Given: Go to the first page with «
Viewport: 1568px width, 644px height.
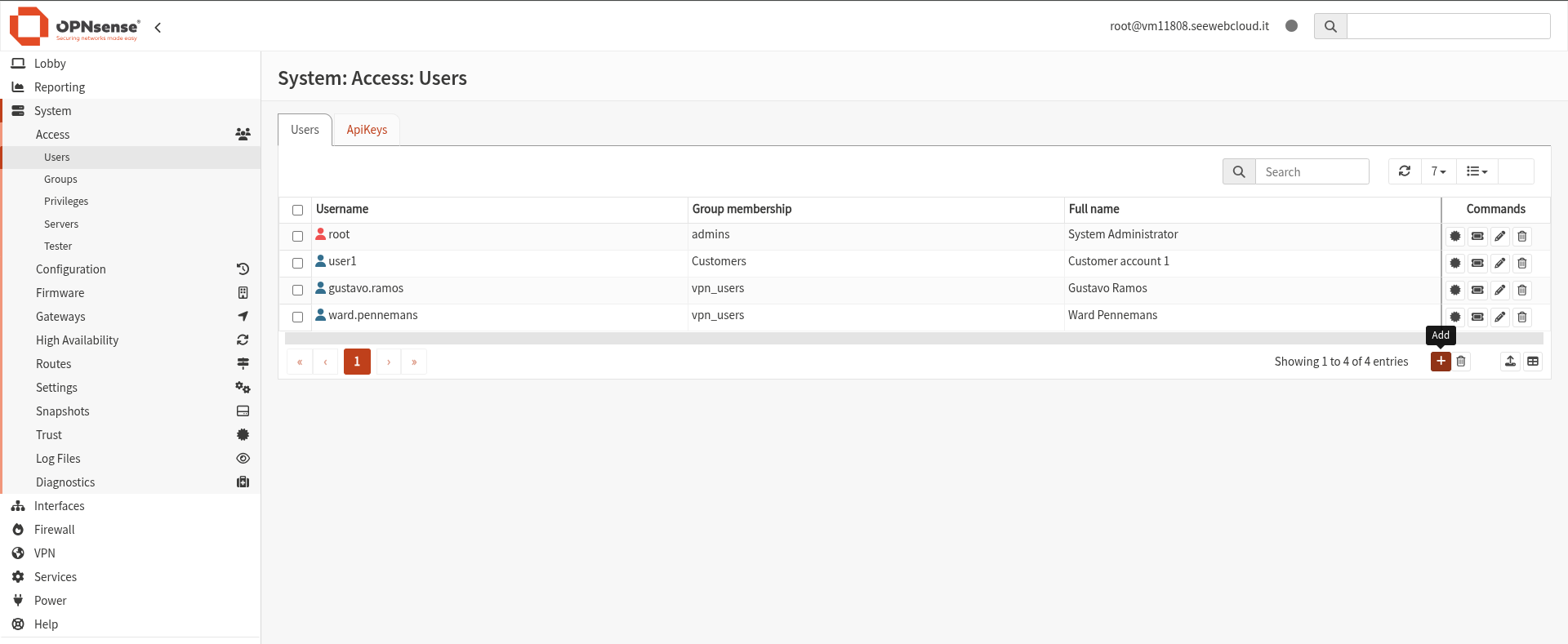Looking at the screenshot, I should pos(300,362).
